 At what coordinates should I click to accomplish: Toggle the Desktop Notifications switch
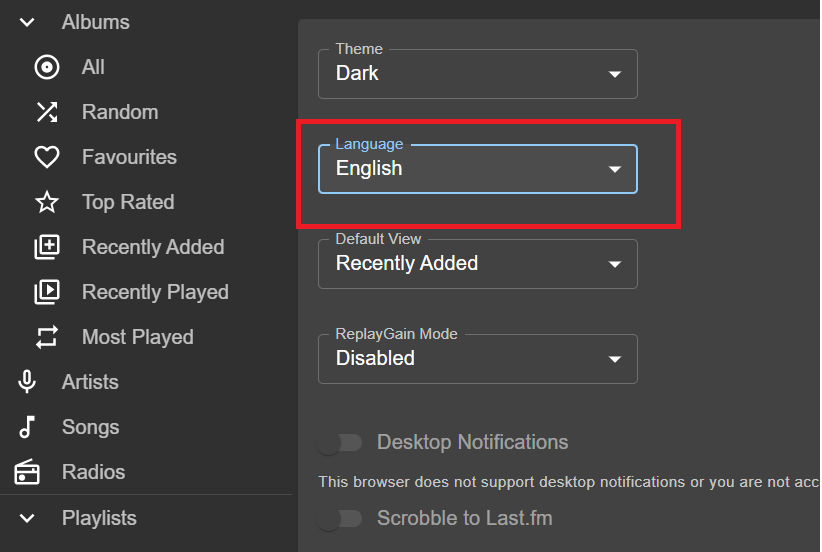coord(340,443)
